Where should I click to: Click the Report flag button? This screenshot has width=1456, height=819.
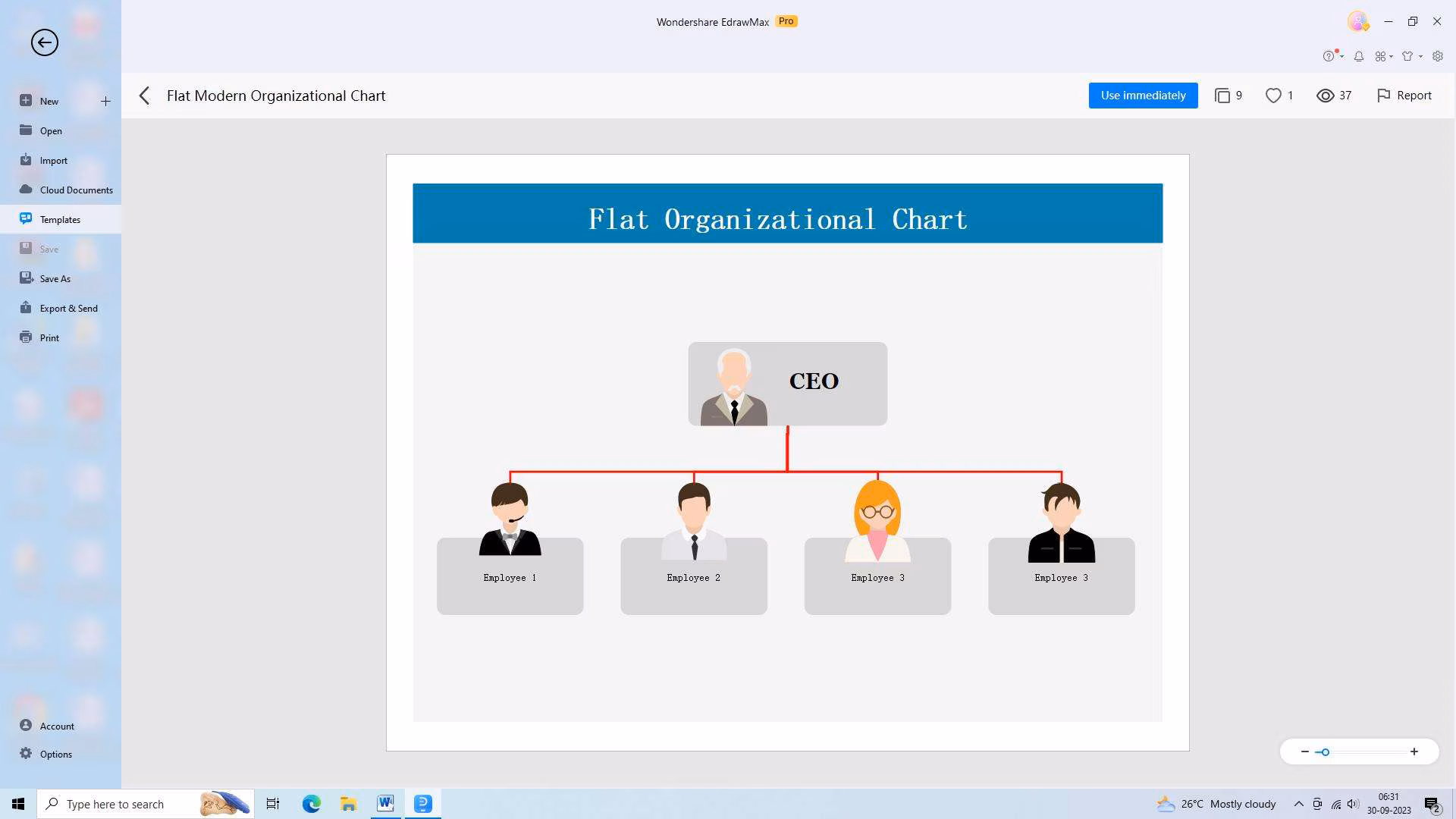pos(1404,96)
